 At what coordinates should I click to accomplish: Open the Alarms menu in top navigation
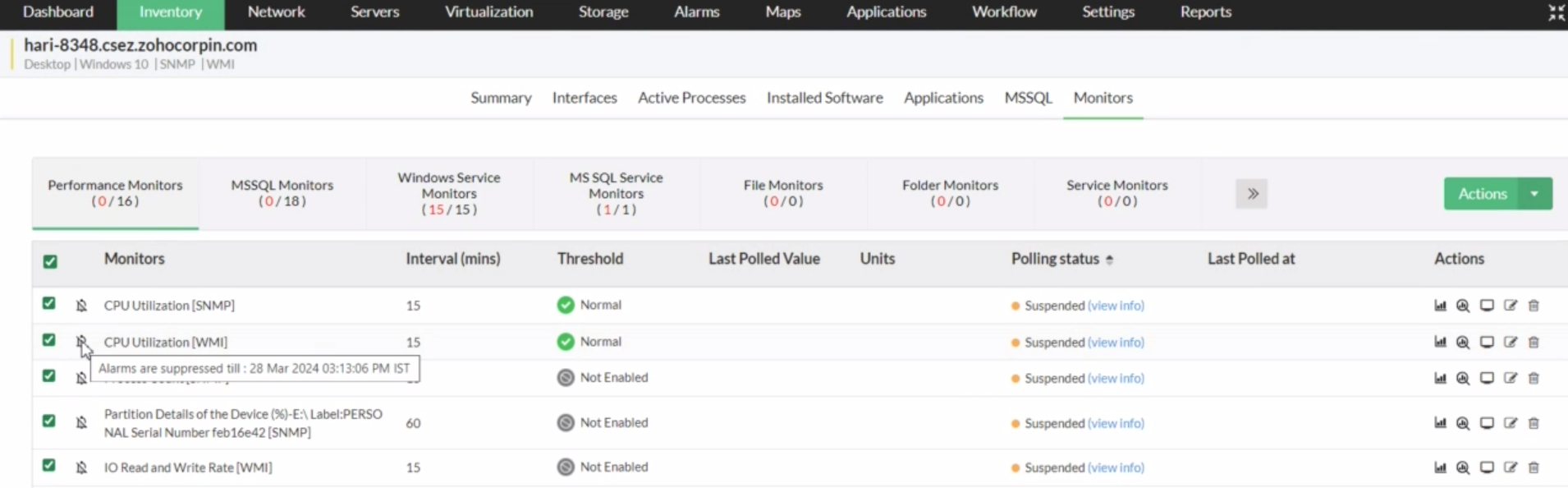point(696,12)
